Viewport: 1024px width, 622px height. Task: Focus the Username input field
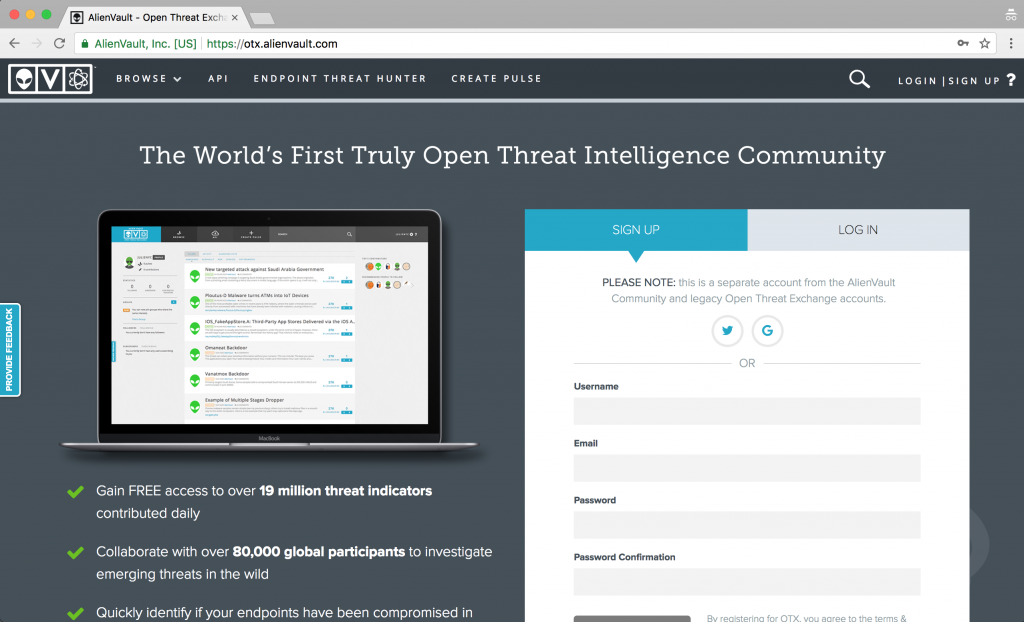[x=747, y=411]
